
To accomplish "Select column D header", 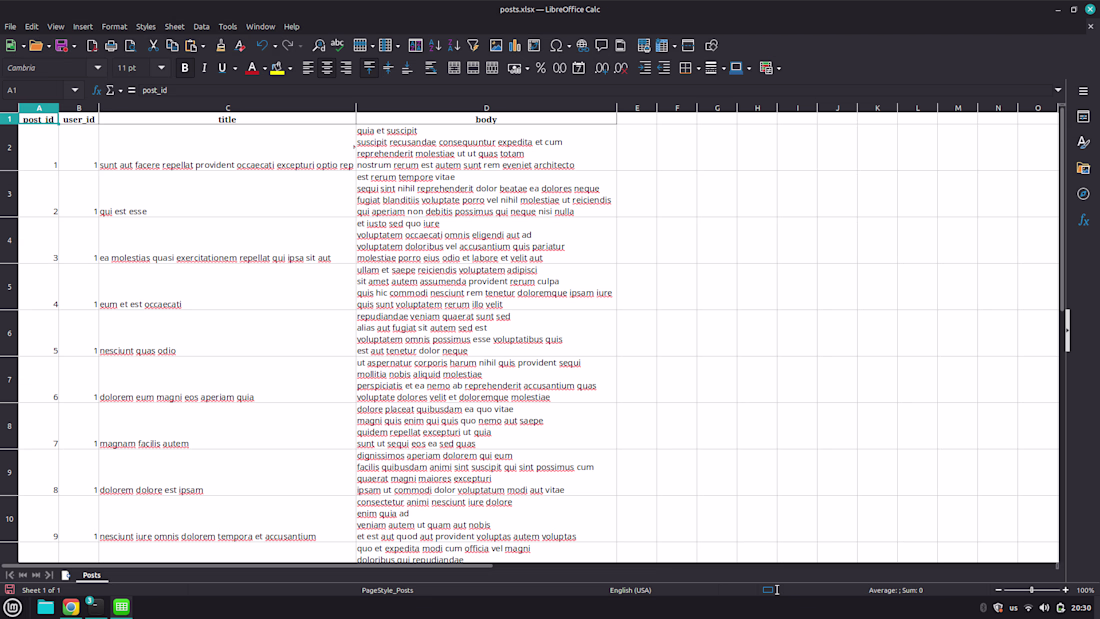I will click(x=486, y=107).
